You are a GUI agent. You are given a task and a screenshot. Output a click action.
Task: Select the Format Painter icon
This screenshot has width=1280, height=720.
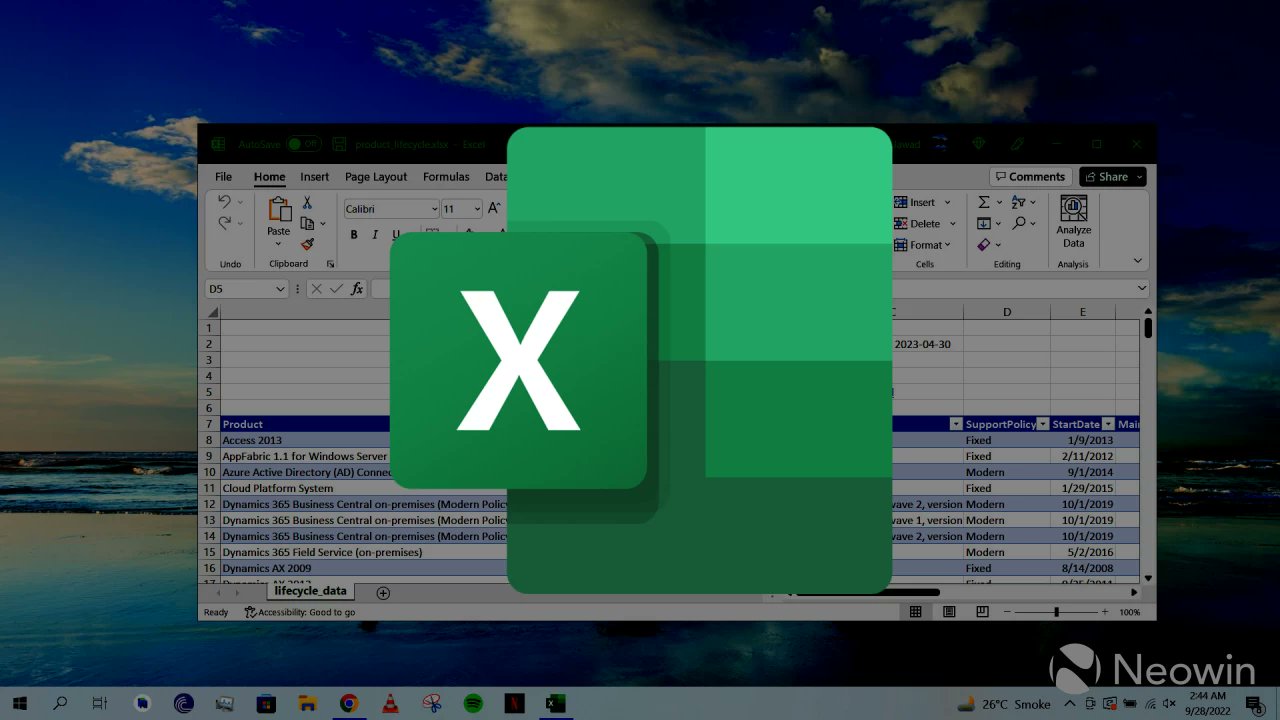[307, 243]
